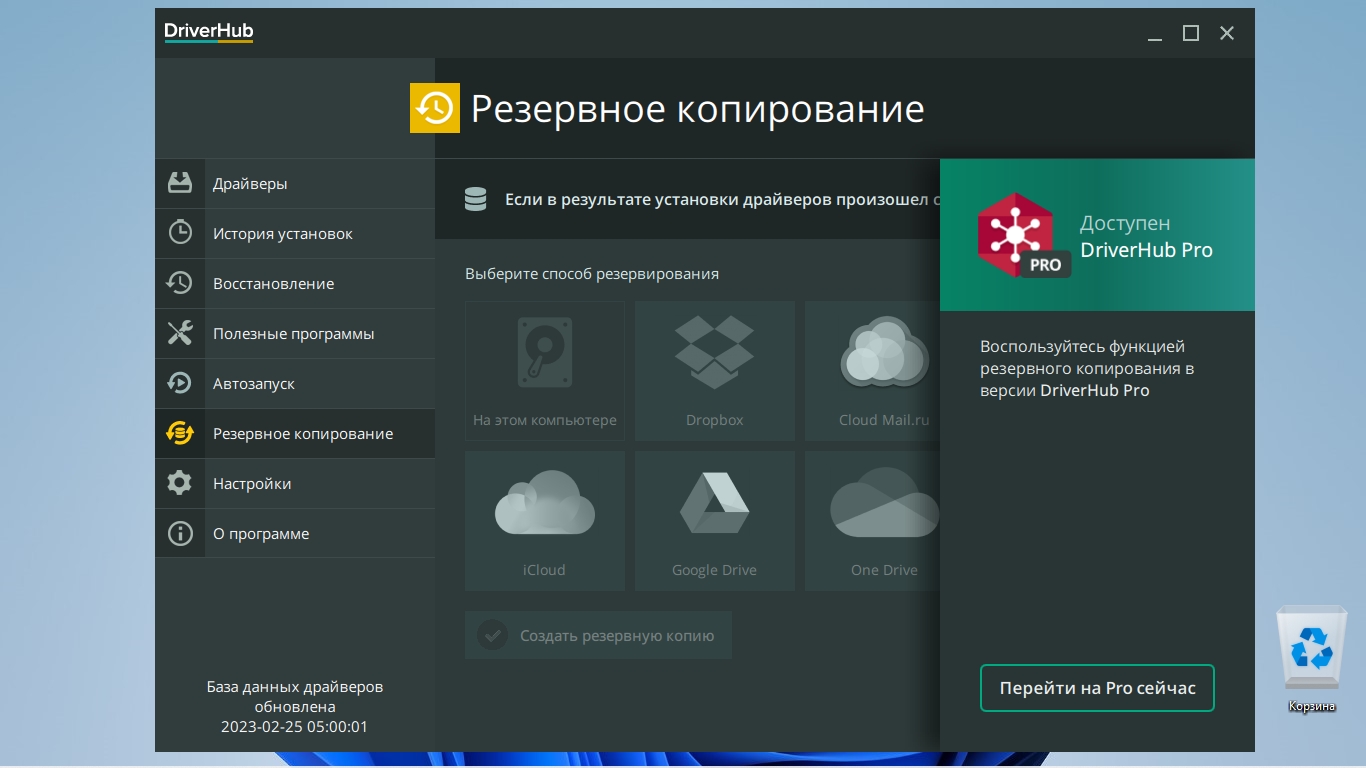This screenshot has width=1366, height=768.
Task: Click the 'Если в результате установки драйверов' notice
Action: point(722,200)
